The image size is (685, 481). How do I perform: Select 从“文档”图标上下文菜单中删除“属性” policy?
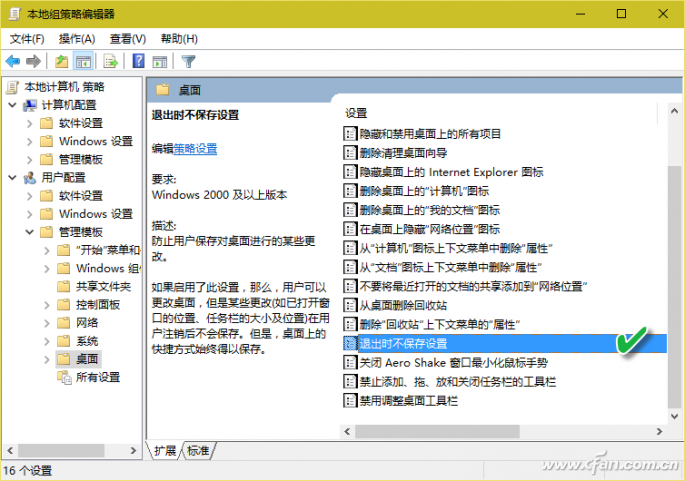point(451,267)
